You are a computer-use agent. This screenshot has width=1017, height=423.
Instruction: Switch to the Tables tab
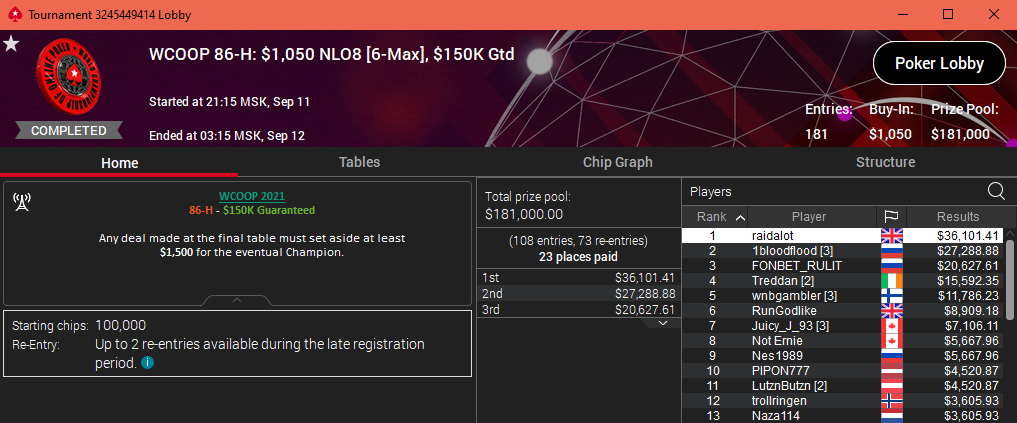tap(359, 162)
